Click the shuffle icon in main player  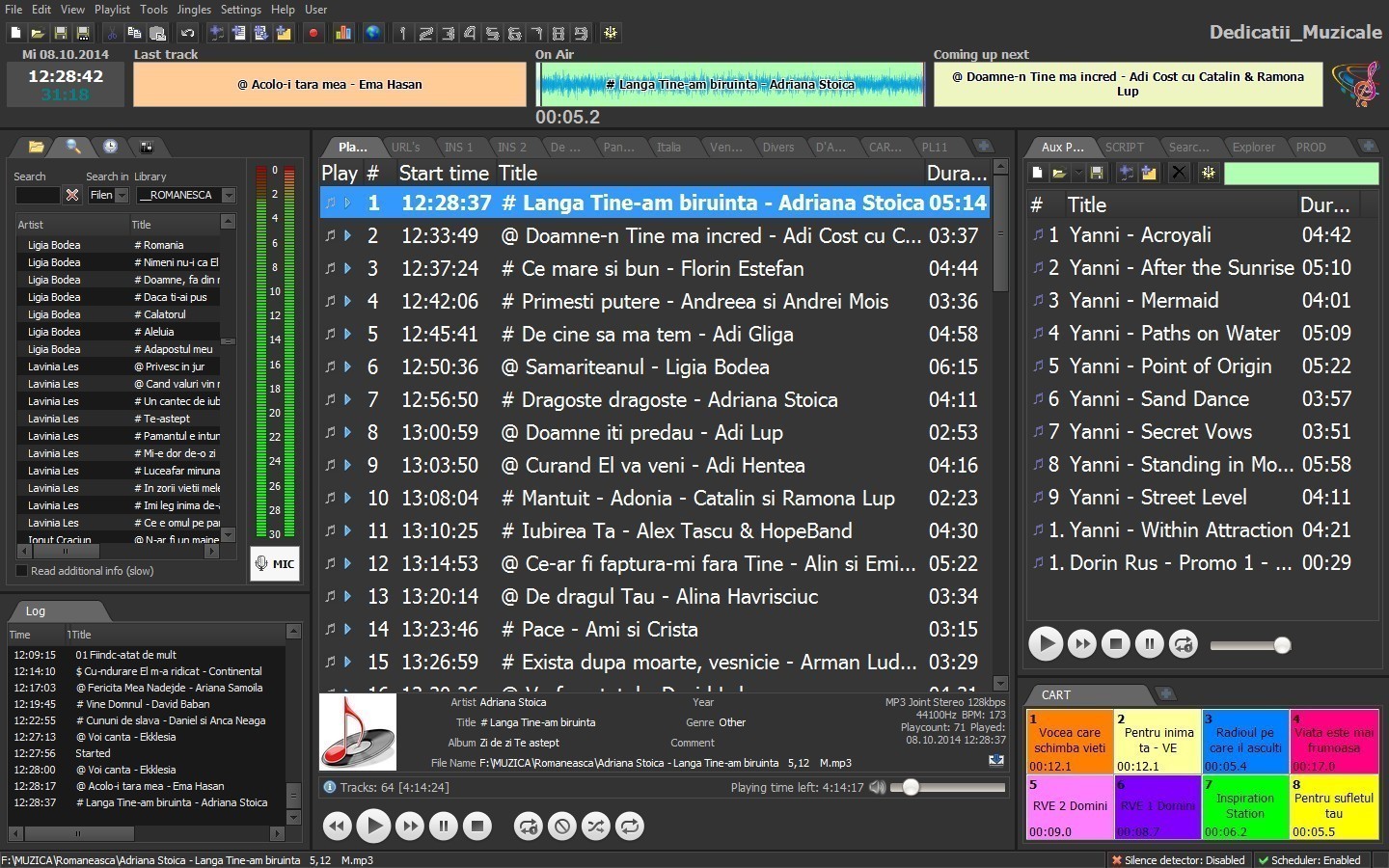click(x=596, y=826)
